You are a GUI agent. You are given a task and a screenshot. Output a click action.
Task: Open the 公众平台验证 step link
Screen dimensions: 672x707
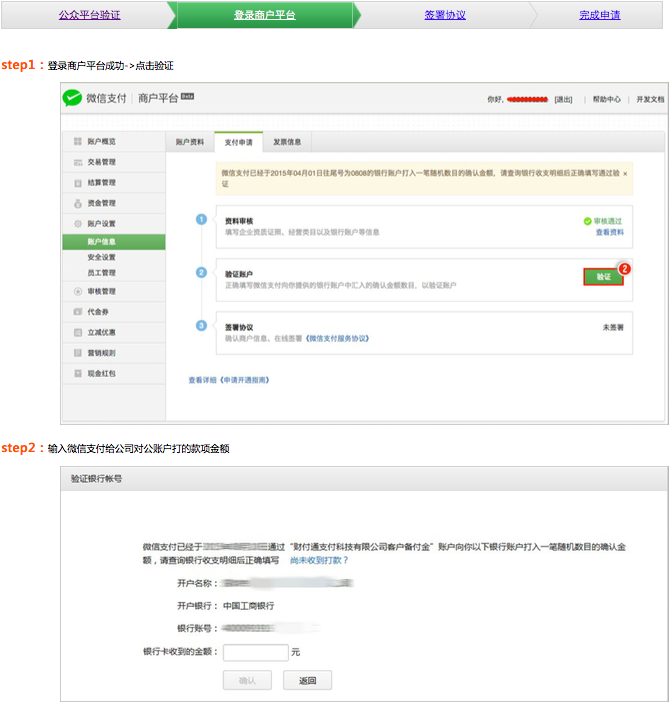[89, 15]
